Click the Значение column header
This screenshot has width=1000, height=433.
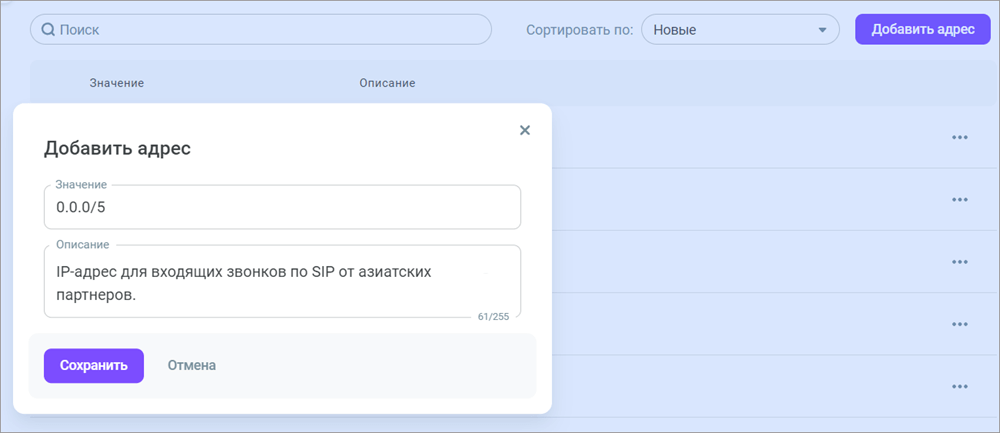117,83
